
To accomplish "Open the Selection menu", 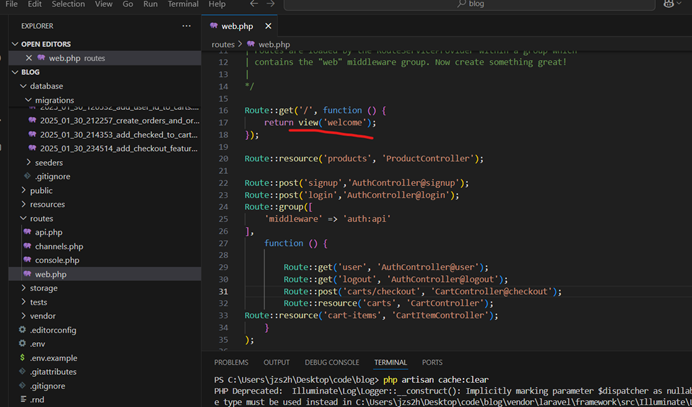I will tap(68, 4).
